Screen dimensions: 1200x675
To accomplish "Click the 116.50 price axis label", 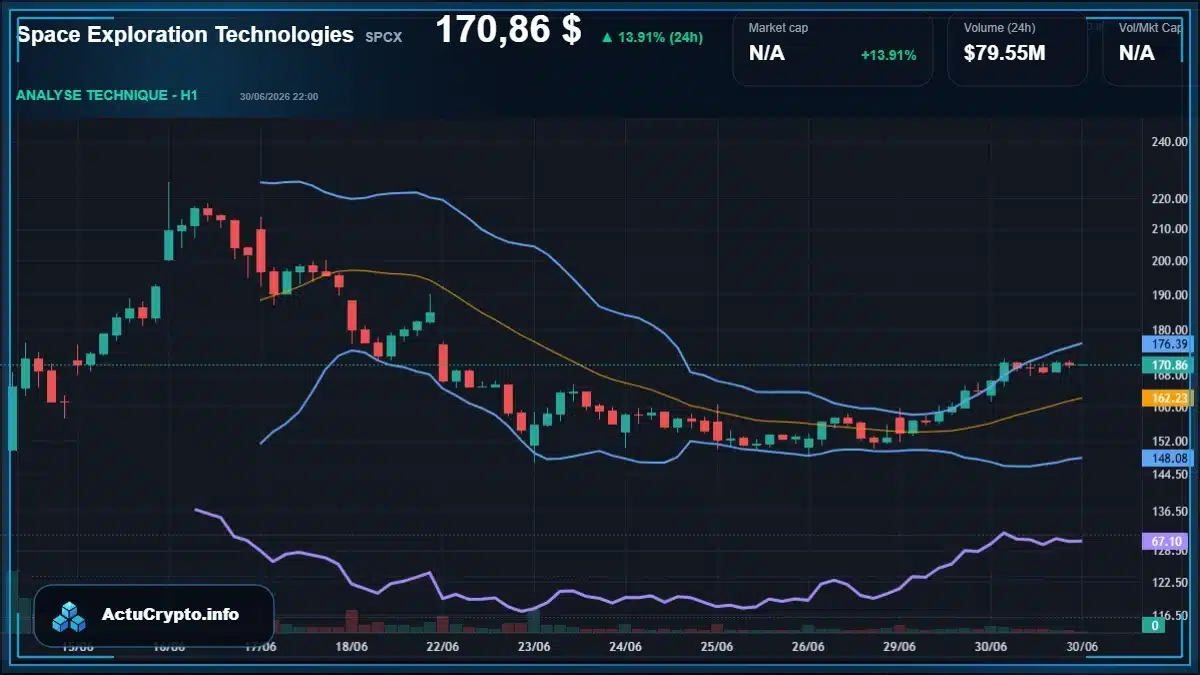I will [x=1168, y=615].
